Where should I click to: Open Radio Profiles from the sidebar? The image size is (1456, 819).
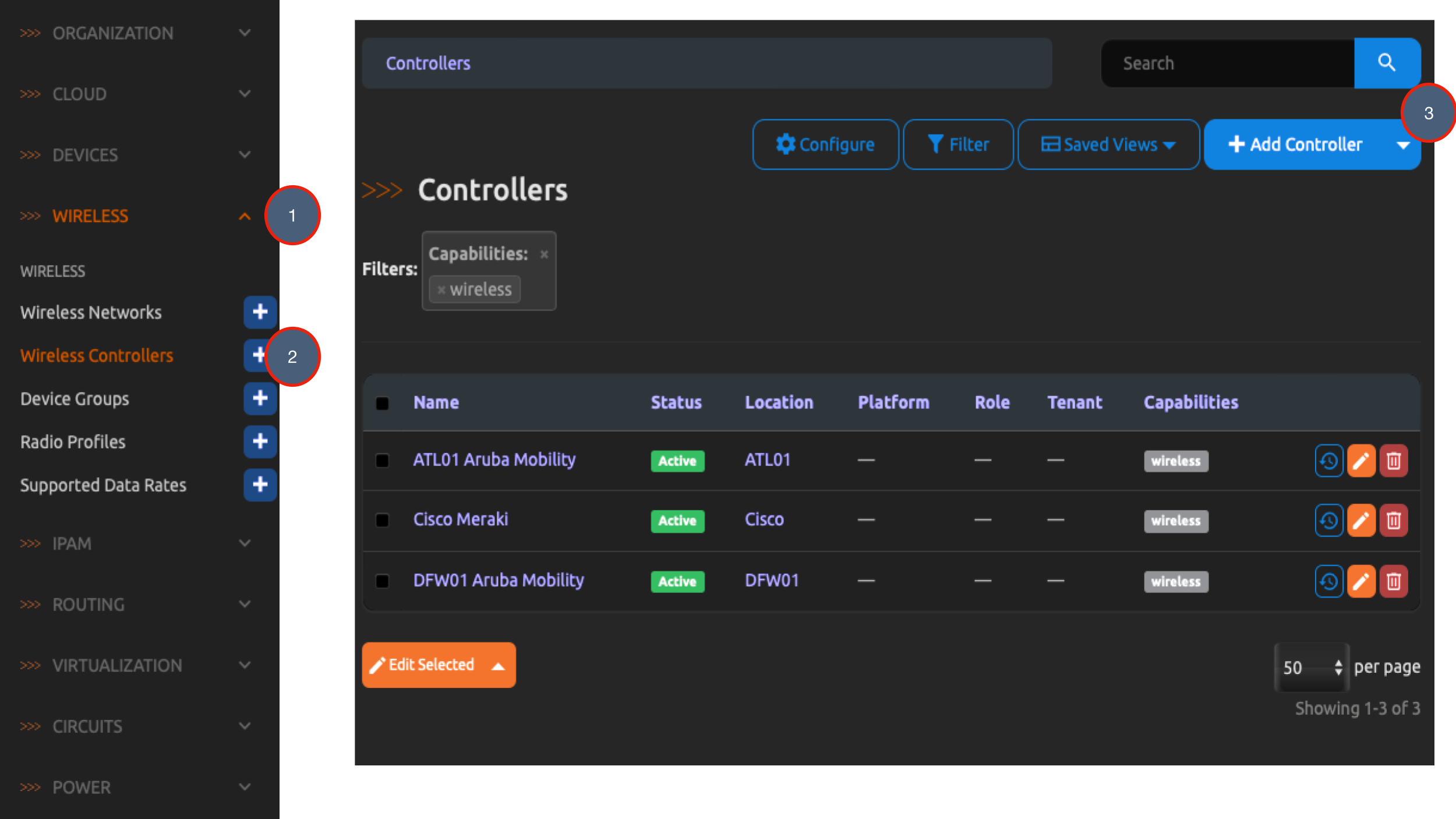click(x=72, y=442)
